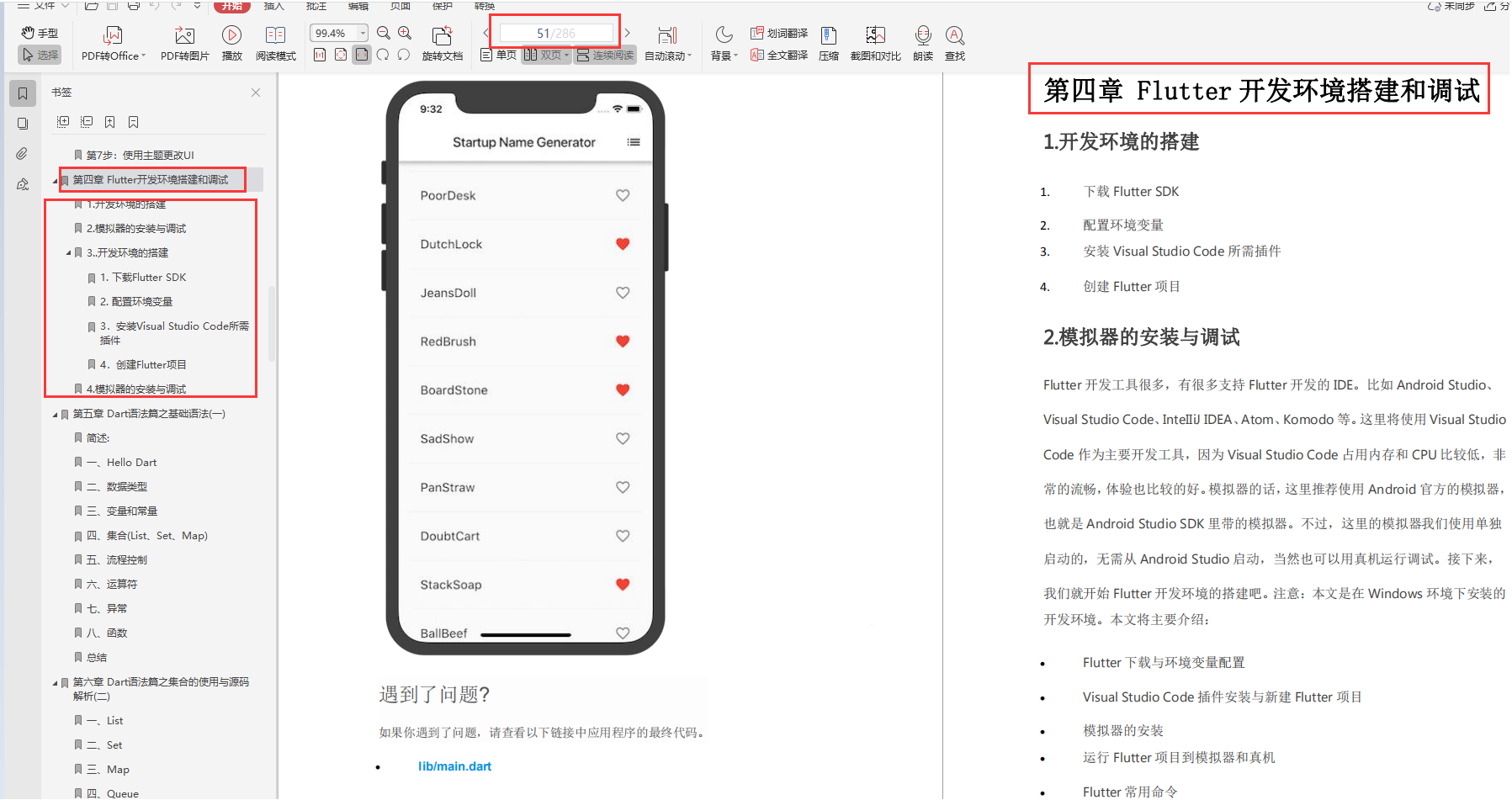Open full-text translation (全文翻译)
The height and width of the screenshot is (800, 1512).
(778, 55)
